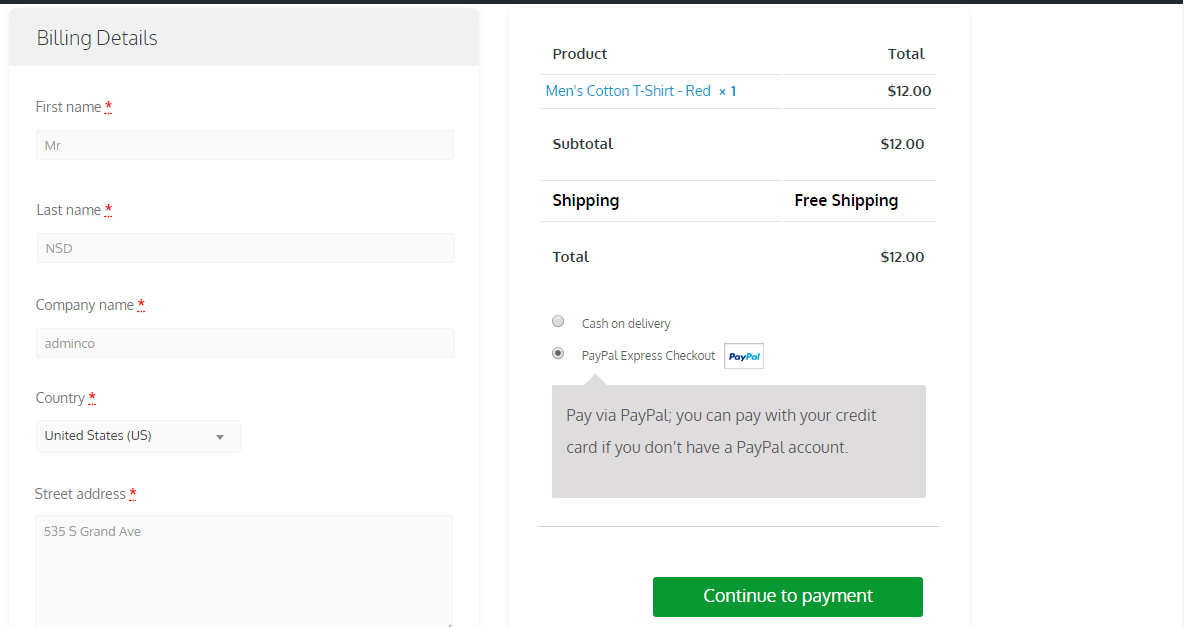The width and height of the screenshot is (1184, 627).
Task: Click the Shipping row label
Action: tap(585, 200)
